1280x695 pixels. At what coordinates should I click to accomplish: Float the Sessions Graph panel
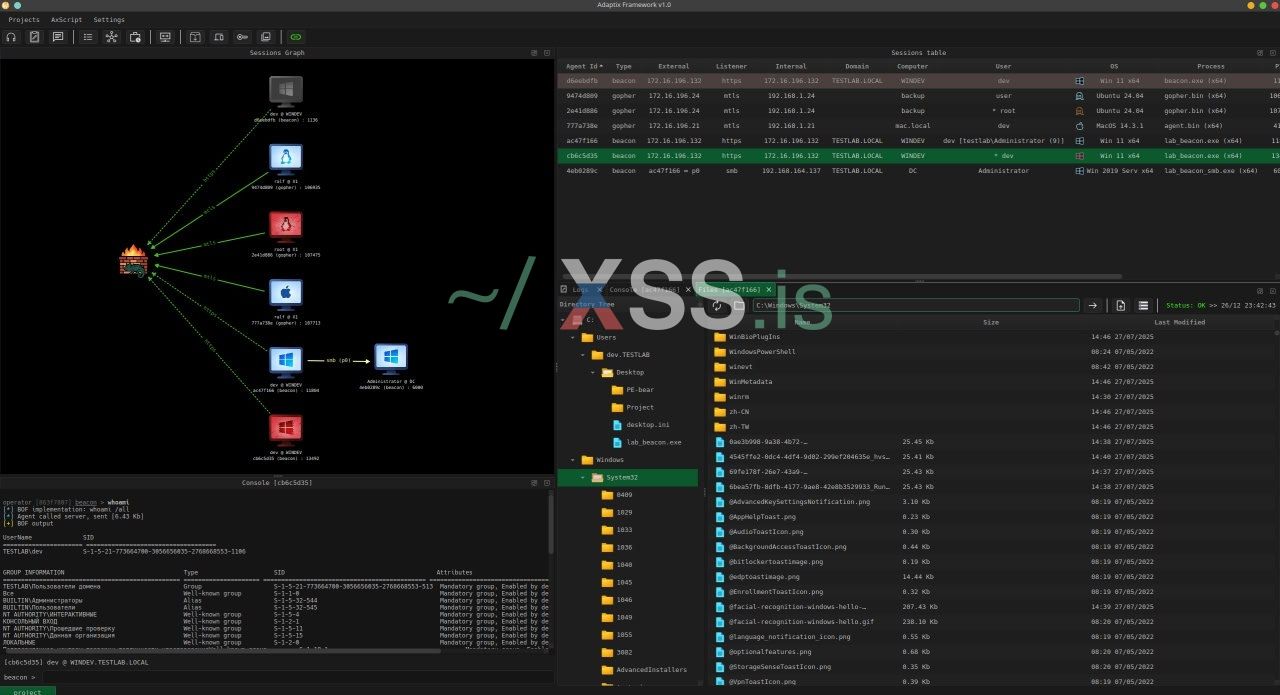click(x=534, y=53)
